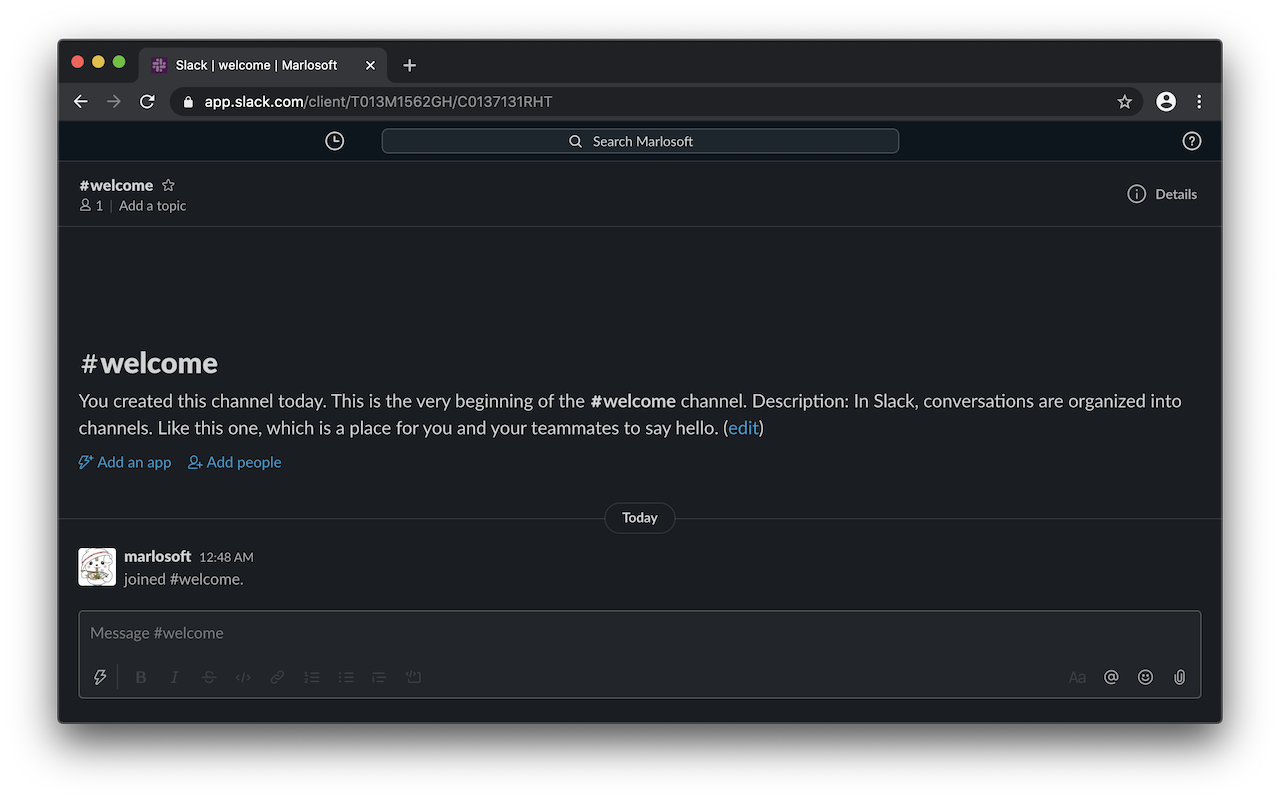Image resolution: width=1280 pixels, height=800 pixels.
Task: Click the Search Marlosoft box
Action: click(x=640, y=141)
